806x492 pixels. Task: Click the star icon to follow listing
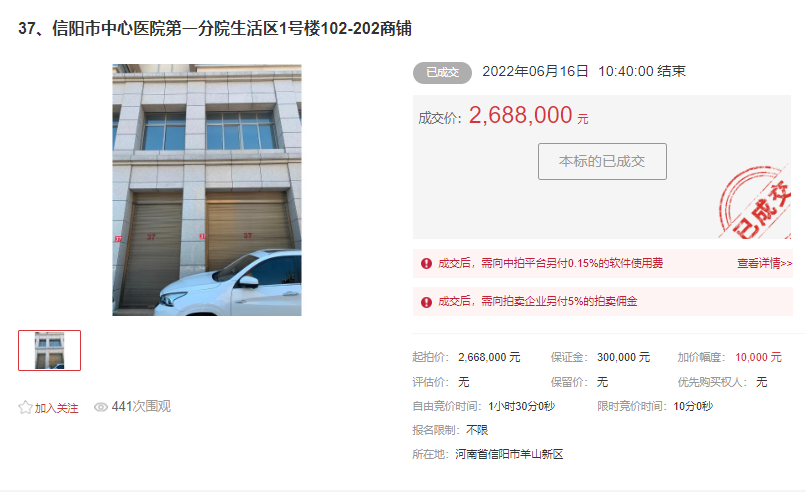(25, 408)
